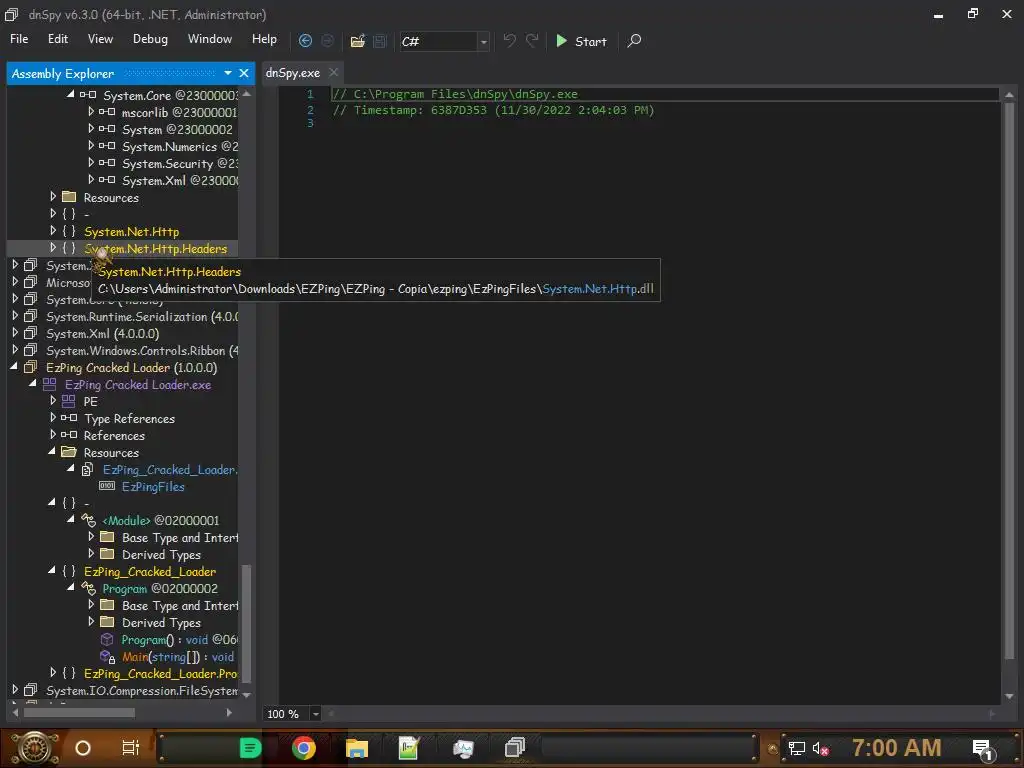Click the Undo toolbar icon
Screen dimensions: 1024x768
click(x=509, y=41)
